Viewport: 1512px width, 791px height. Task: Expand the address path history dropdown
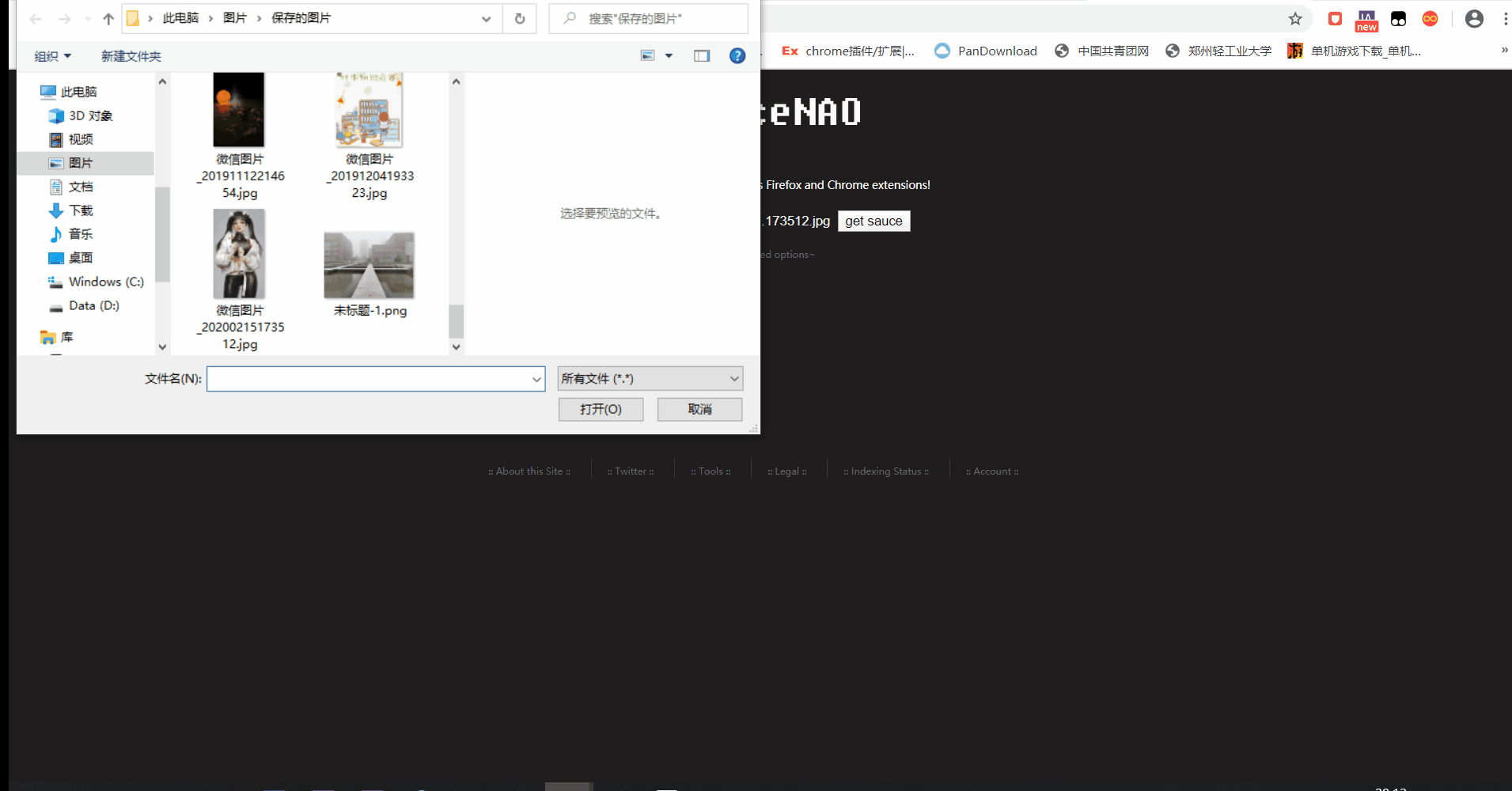point(486,19)
